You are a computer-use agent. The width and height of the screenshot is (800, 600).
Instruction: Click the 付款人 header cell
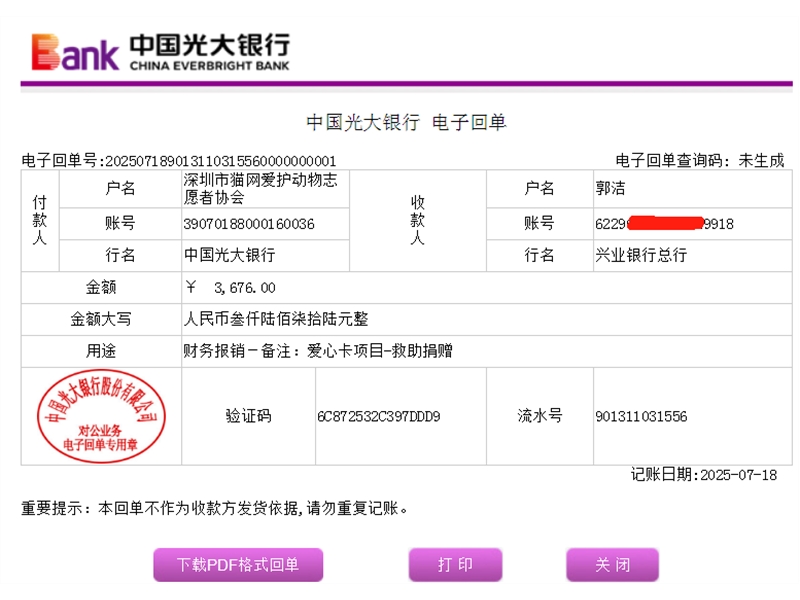click(40, 220)
